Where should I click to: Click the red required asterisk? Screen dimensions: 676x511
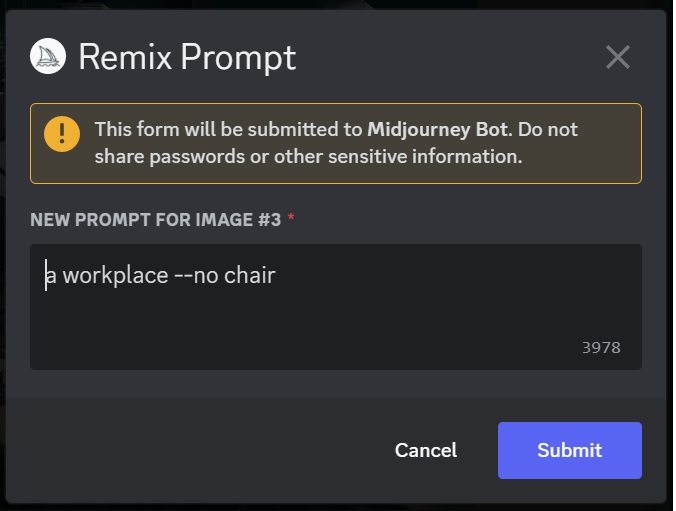pos(291,219)
